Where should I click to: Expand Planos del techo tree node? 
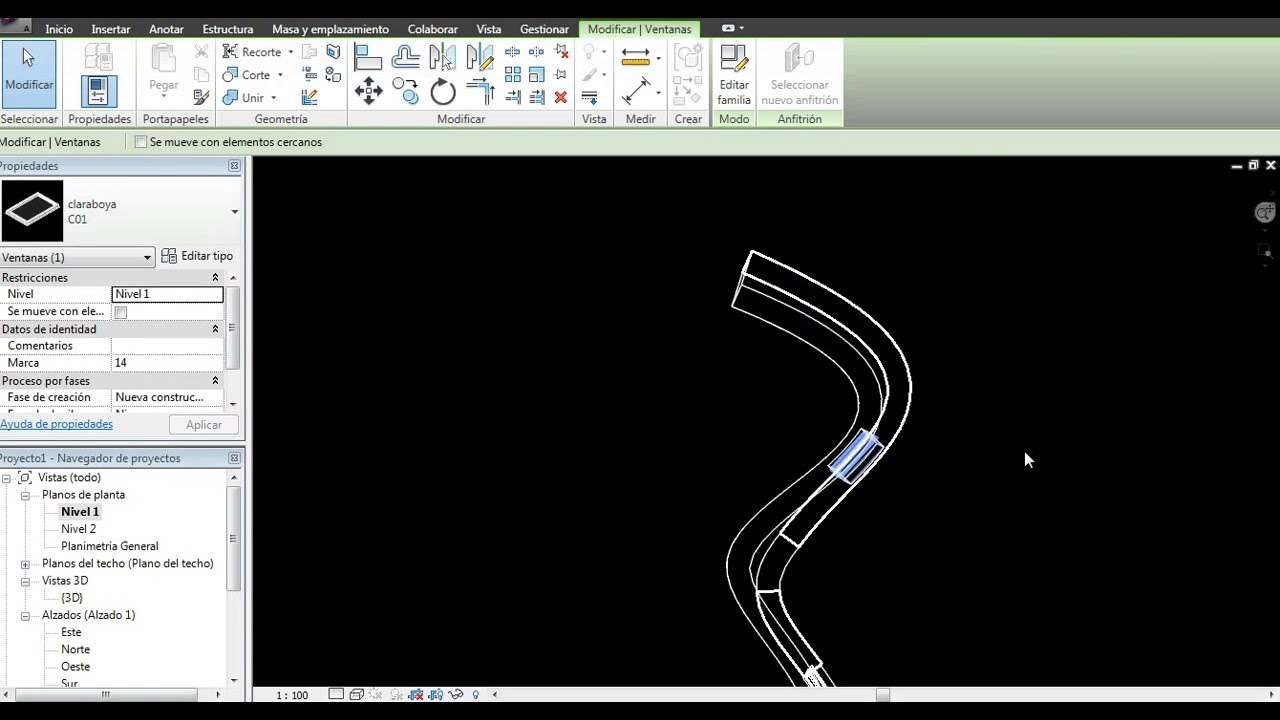tap(25, 564)
